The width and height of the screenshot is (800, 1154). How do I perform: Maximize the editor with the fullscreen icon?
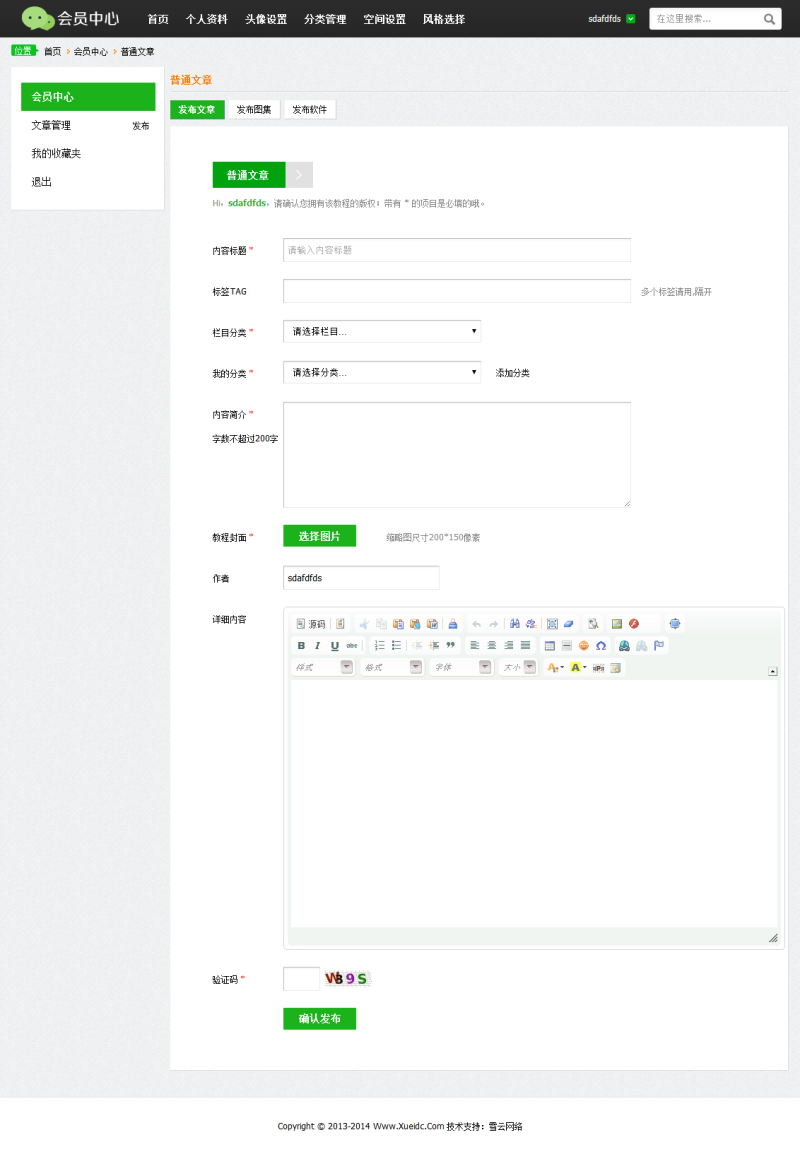675,624
